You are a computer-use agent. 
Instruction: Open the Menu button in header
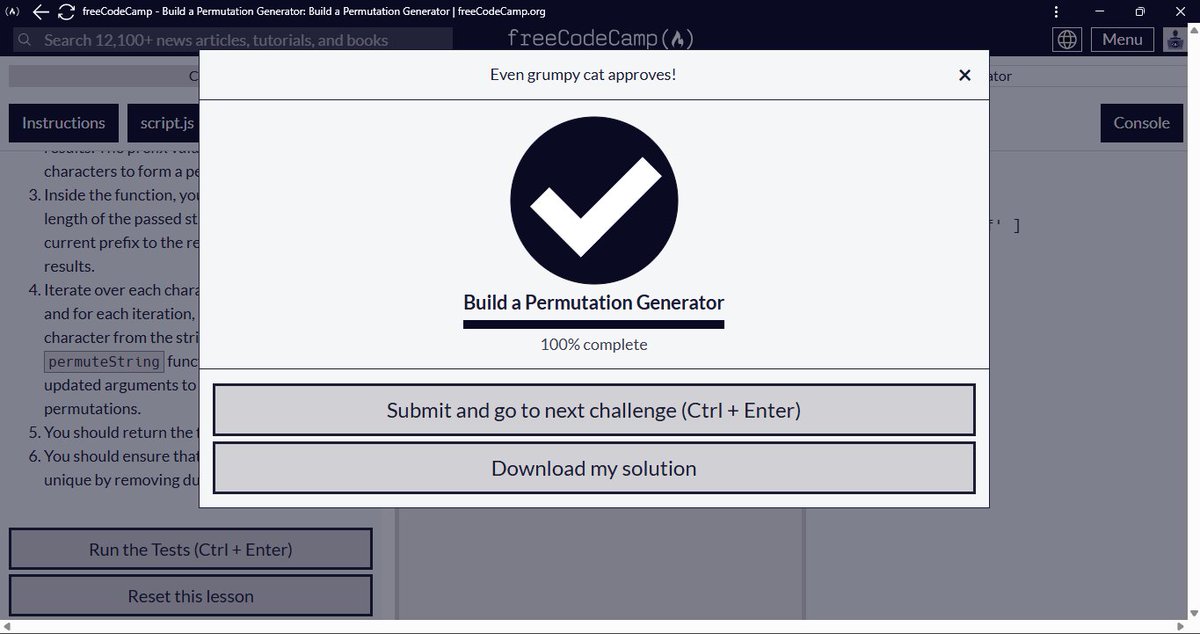click(1122, 39)
